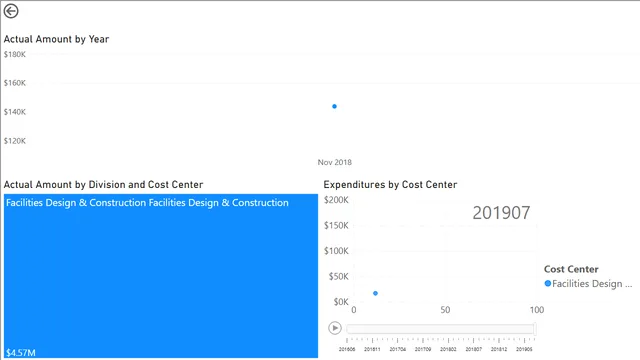The width and height of the screenshot is (640, 360).
Task: Click the $150K scatter axis label
Action: point(336,225)
